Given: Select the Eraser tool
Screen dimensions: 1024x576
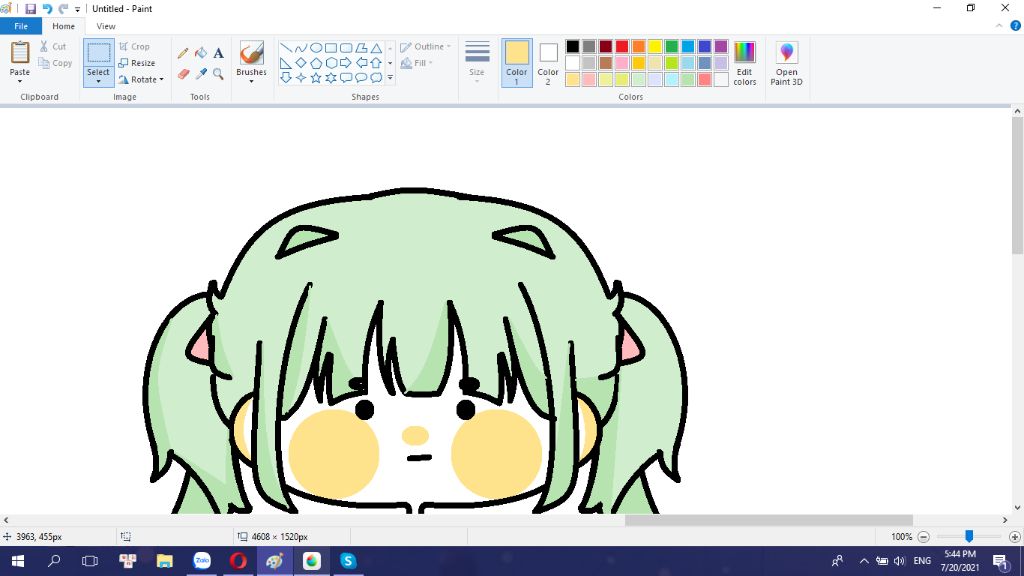Looking at the screenshot, I should tap(183, 74).
